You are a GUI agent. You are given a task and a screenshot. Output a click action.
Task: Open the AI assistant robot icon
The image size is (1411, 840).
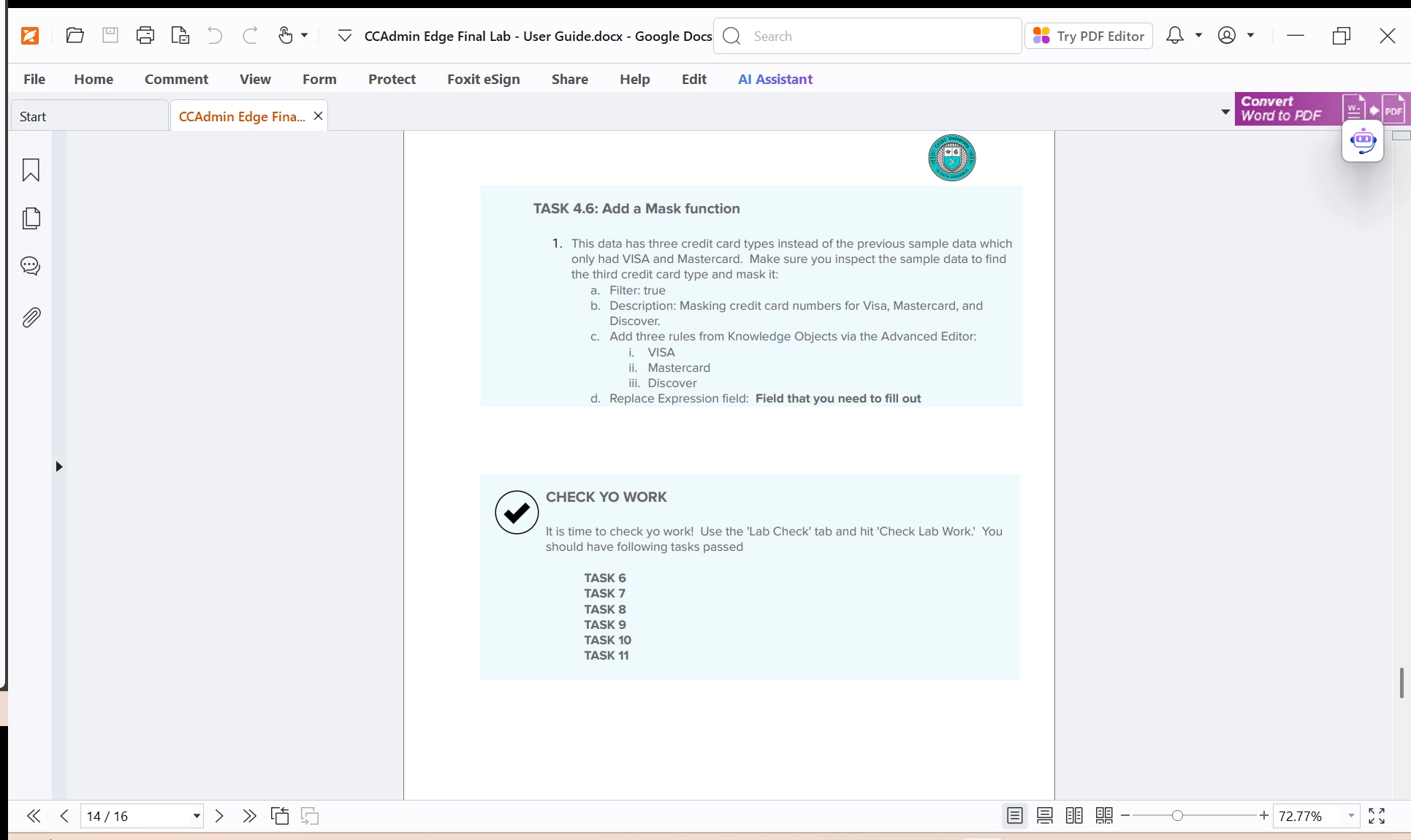[1363, 140]
